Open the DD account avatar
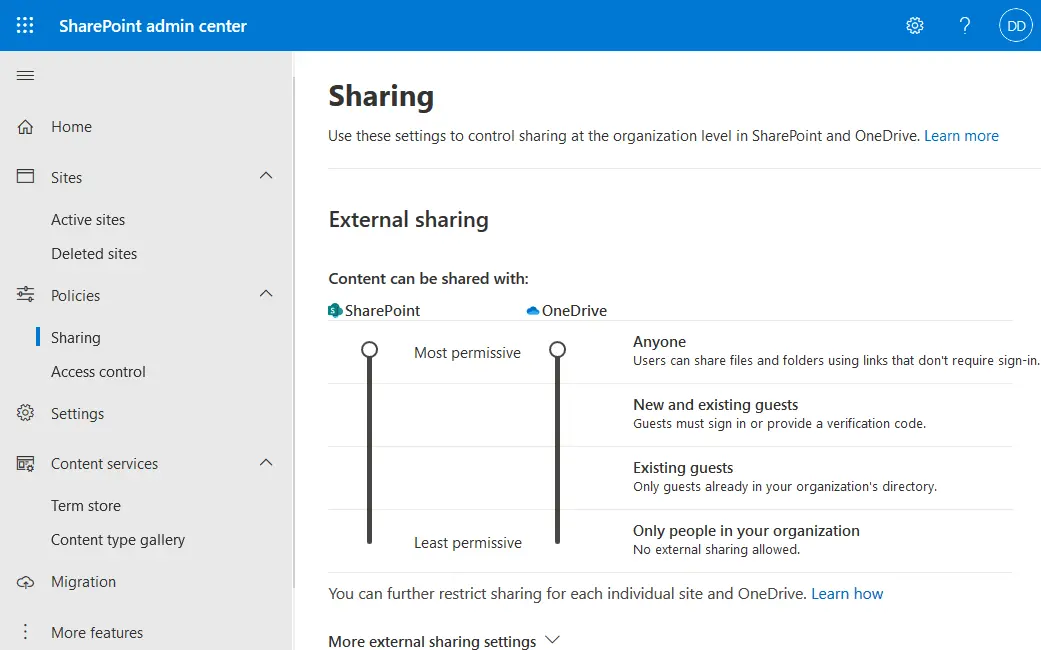1041x650 pixels. click(x=1016, y=25)
